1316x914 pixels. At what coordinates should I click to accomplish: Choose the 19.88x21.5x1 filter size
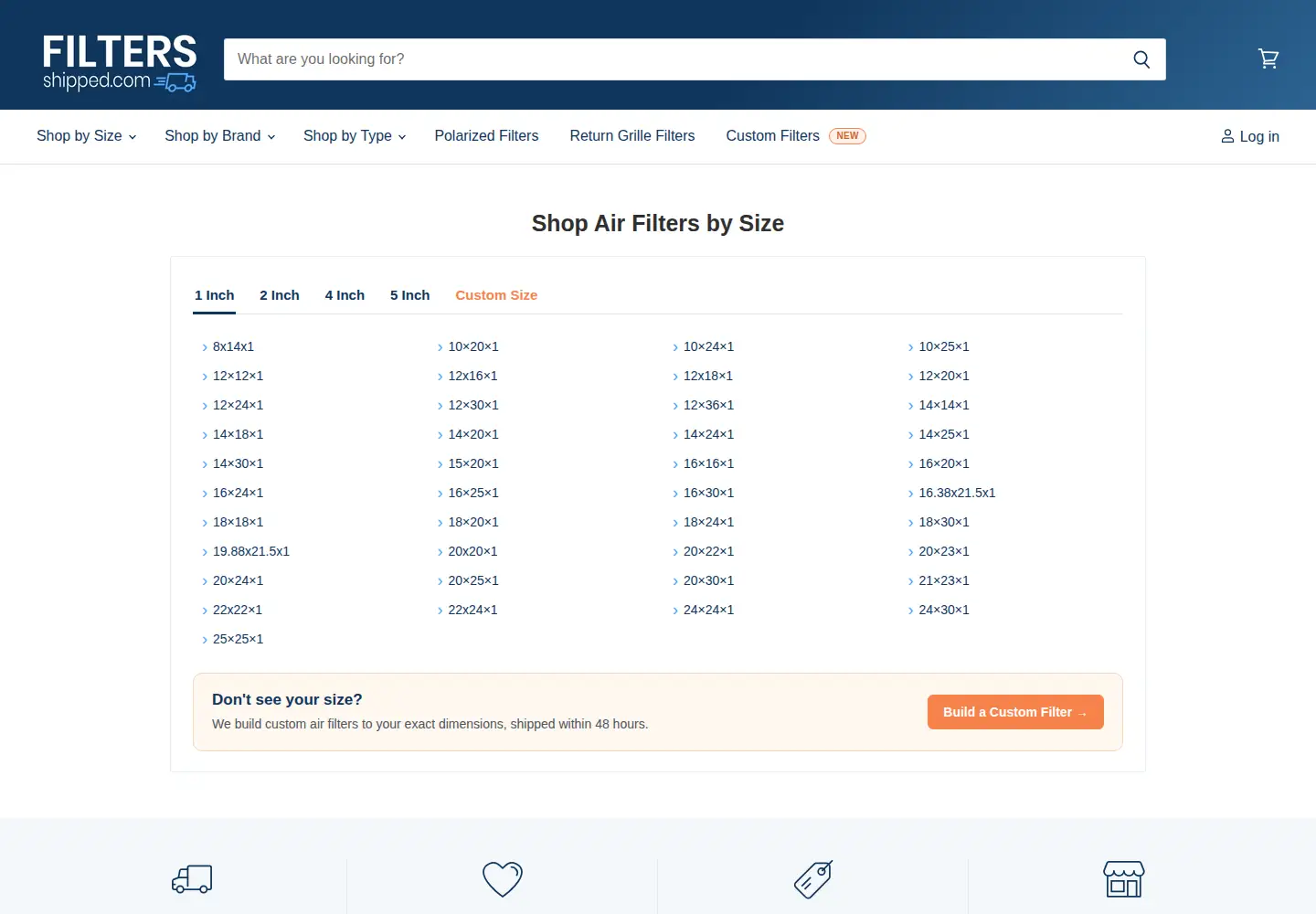tap(251, 551)
